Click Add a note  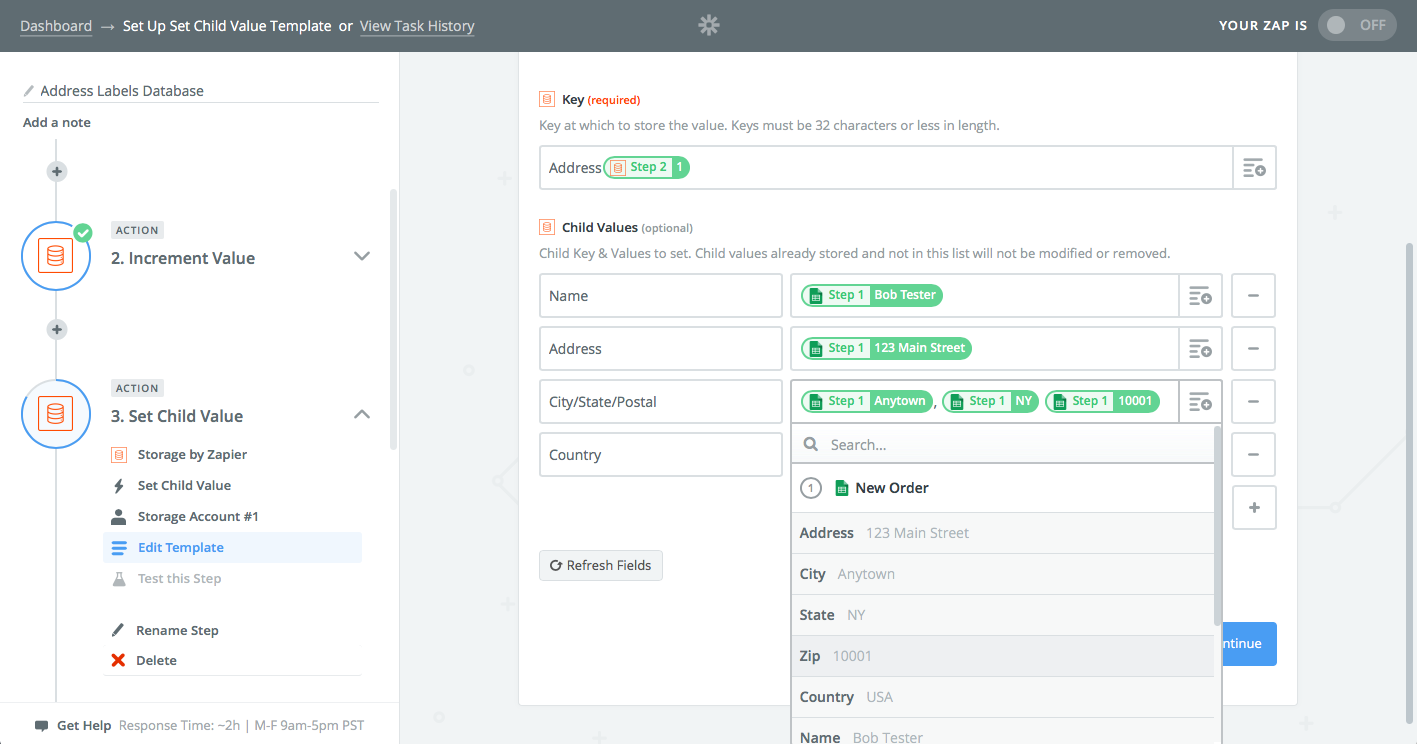click(57, 123)
